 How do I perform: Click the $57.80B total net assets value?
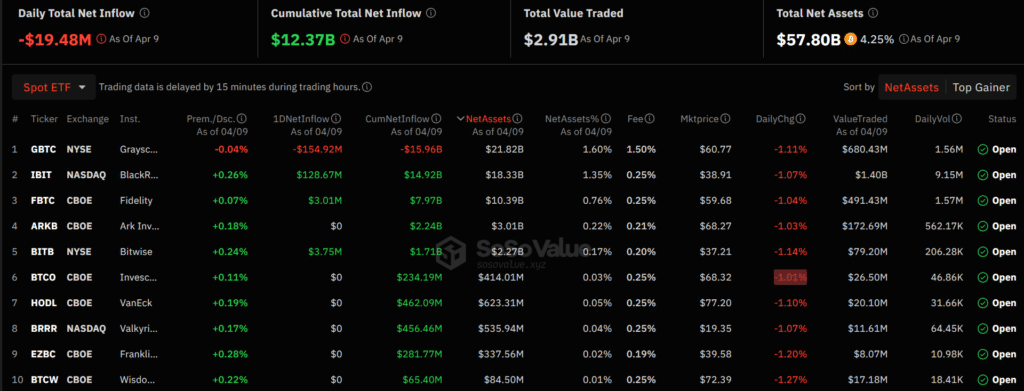[x=808, y=39]
